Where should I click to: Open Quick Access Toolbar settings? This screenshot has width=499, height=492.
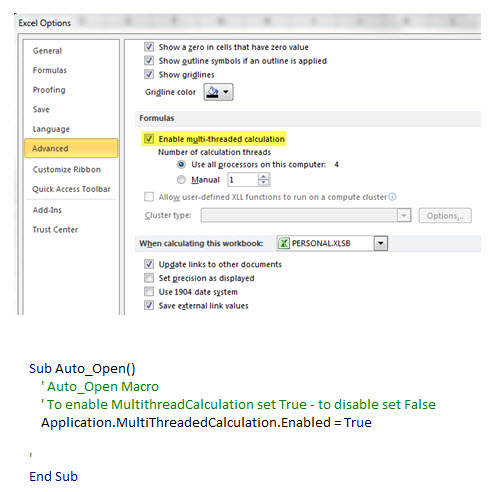pyautogui.click(x=71, y=189)
